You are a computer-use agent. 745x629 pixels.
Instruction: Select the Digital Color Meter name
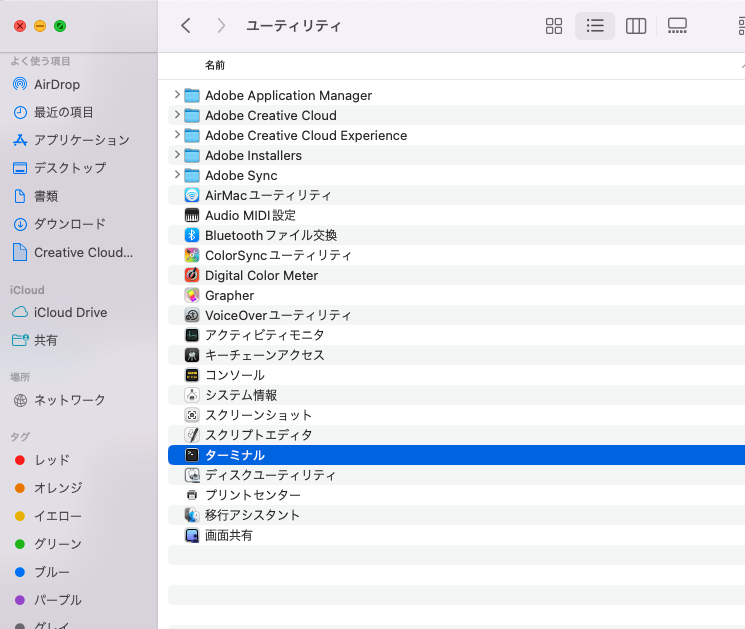[x=261, y=276]
